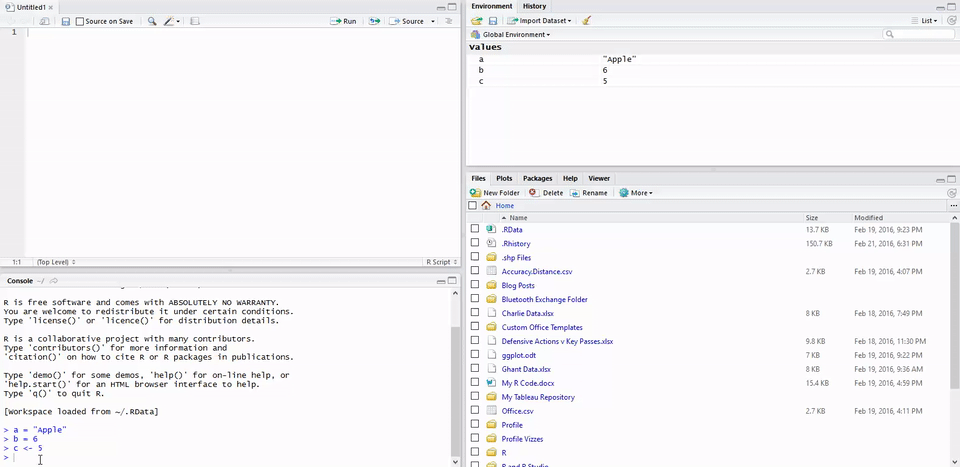The image size is (960, 467).
Task: Open the More dropdown in Files pane
Action: (636, 192)
